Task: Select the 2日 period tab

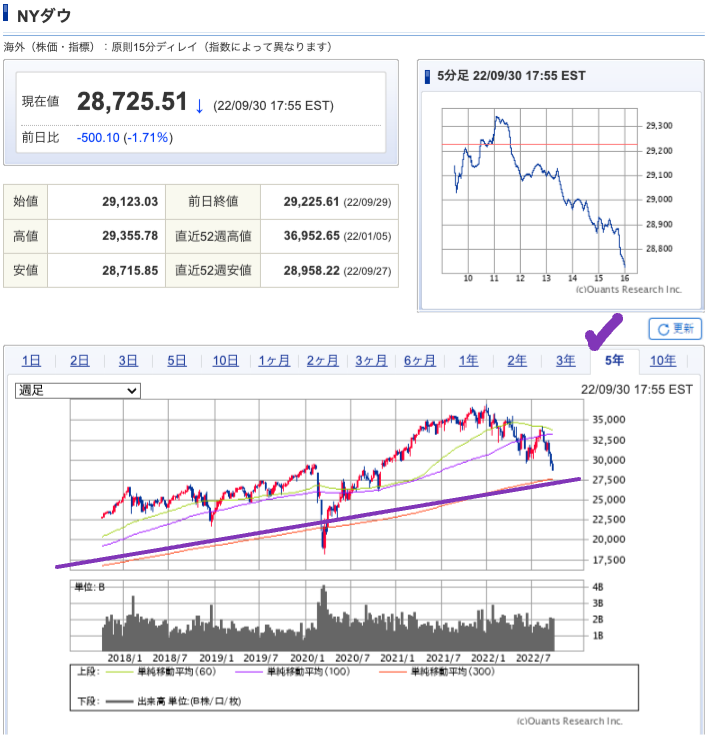Action: coord(80,360)
